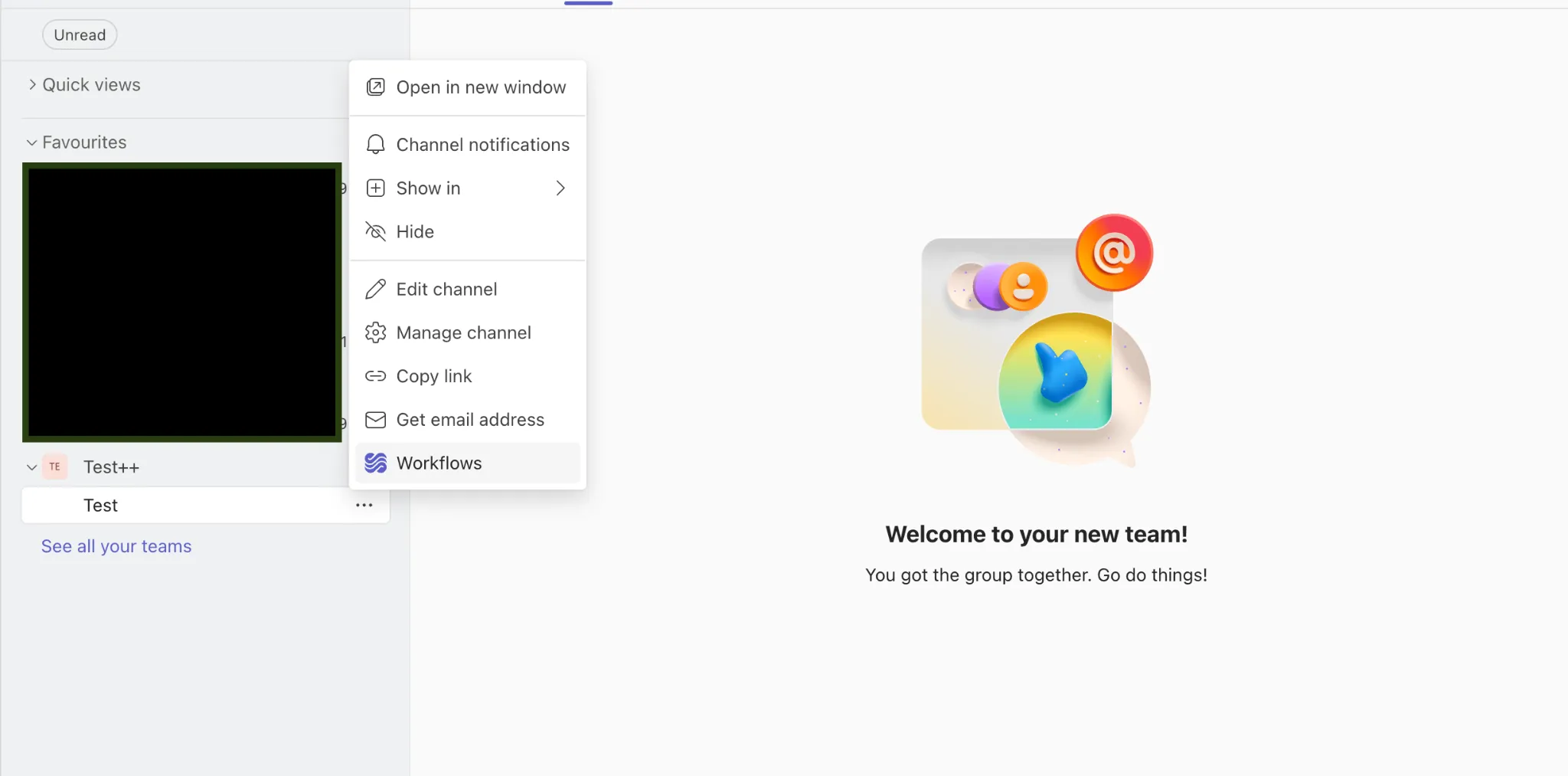Open See all your teams link
The width and height of the screenshot is (1568, 776).
(x=116, y=546)
